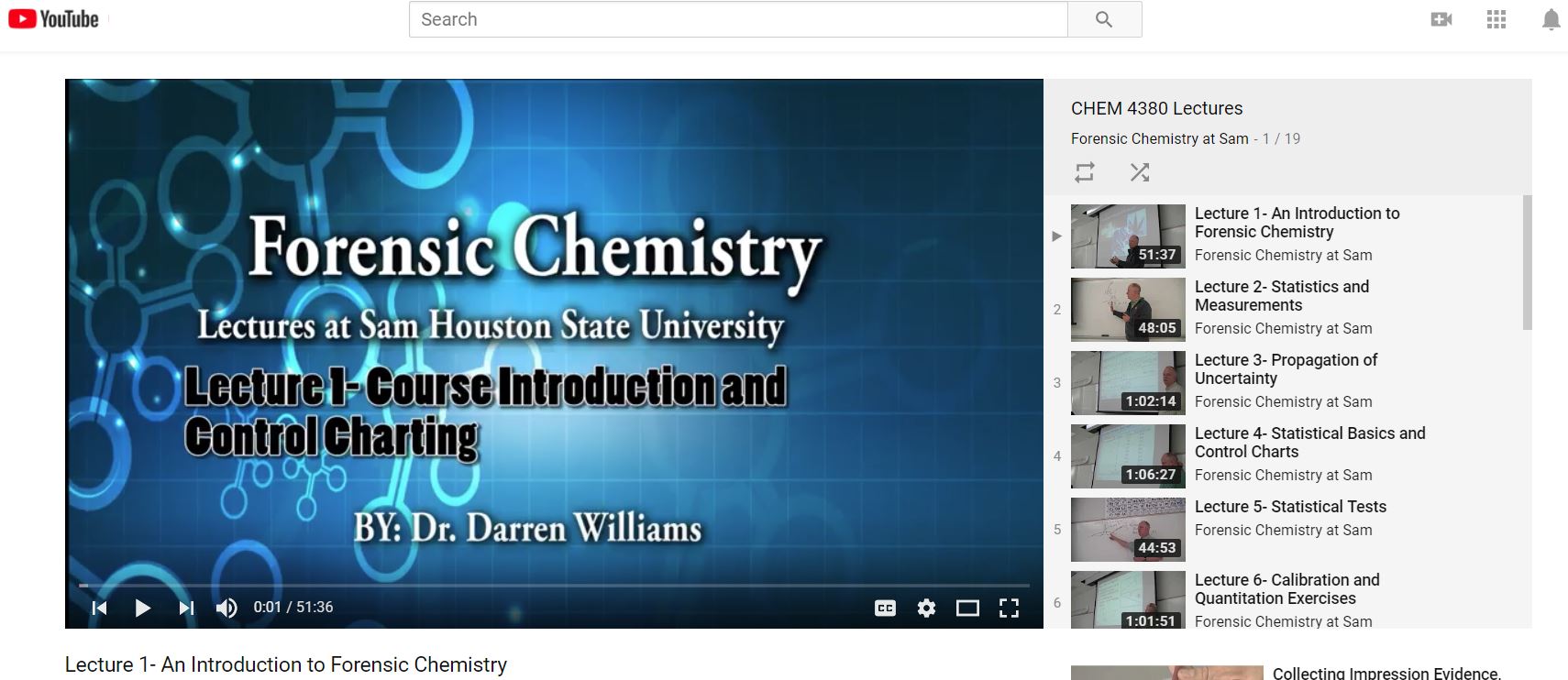Image resolution: width=1568 pixels, height=680 pixels.
Task: Click channel name under Lecture 5 entry
Action: 1283,530
